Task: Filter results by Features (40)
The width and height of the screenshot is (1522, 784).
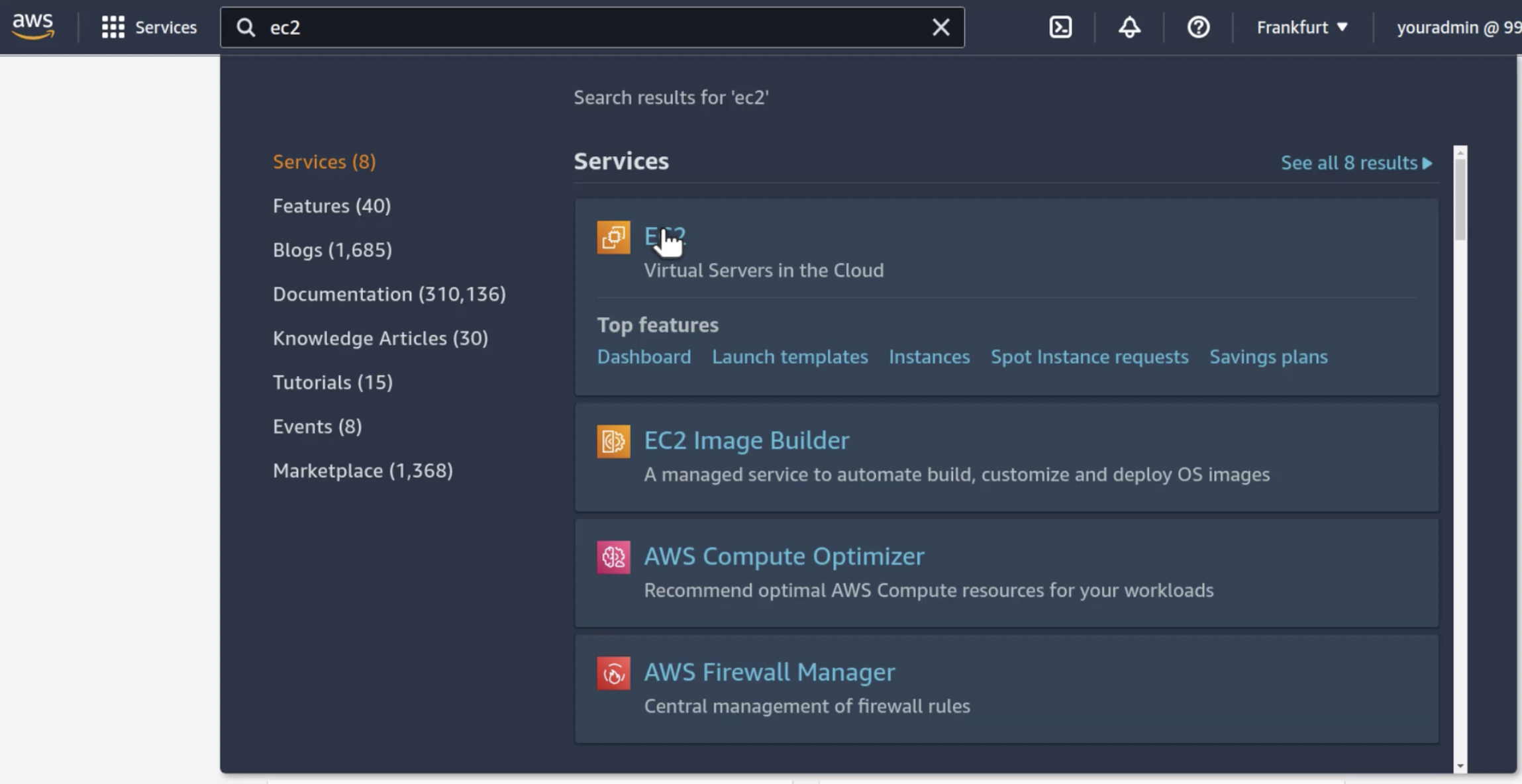Action: click(332, 205)
